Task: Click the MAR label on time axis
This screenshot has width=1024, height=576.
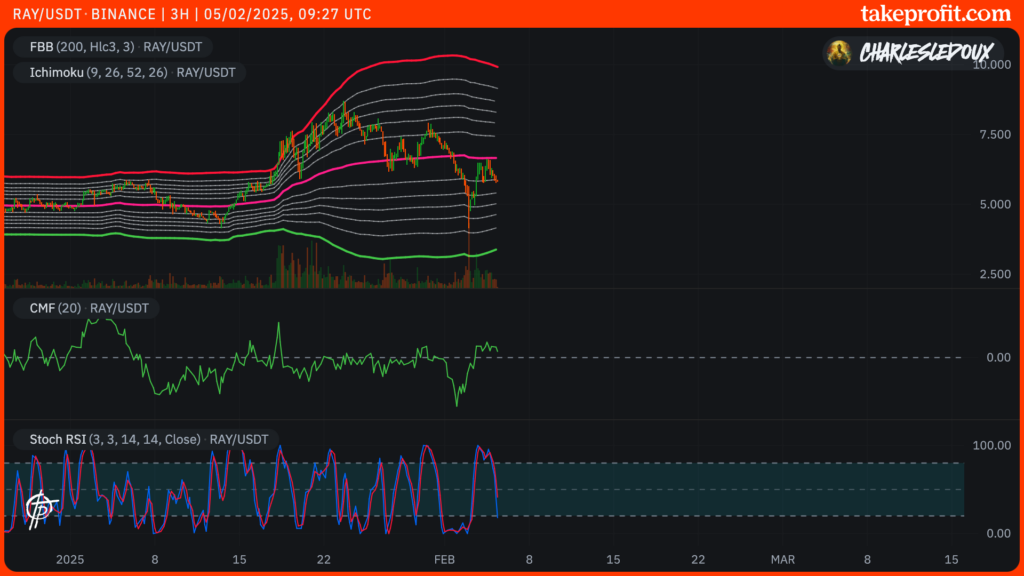Action: pos(782,559)
